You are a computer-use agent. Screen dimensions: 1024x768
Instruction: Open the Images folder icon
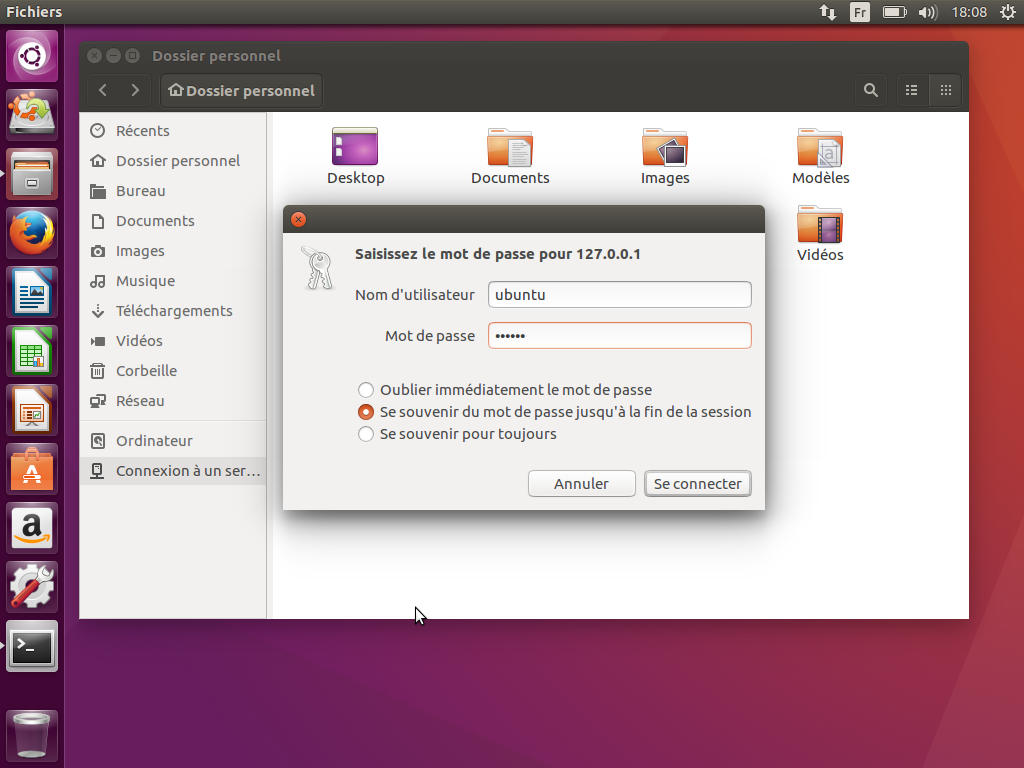[x=665, y=148]
